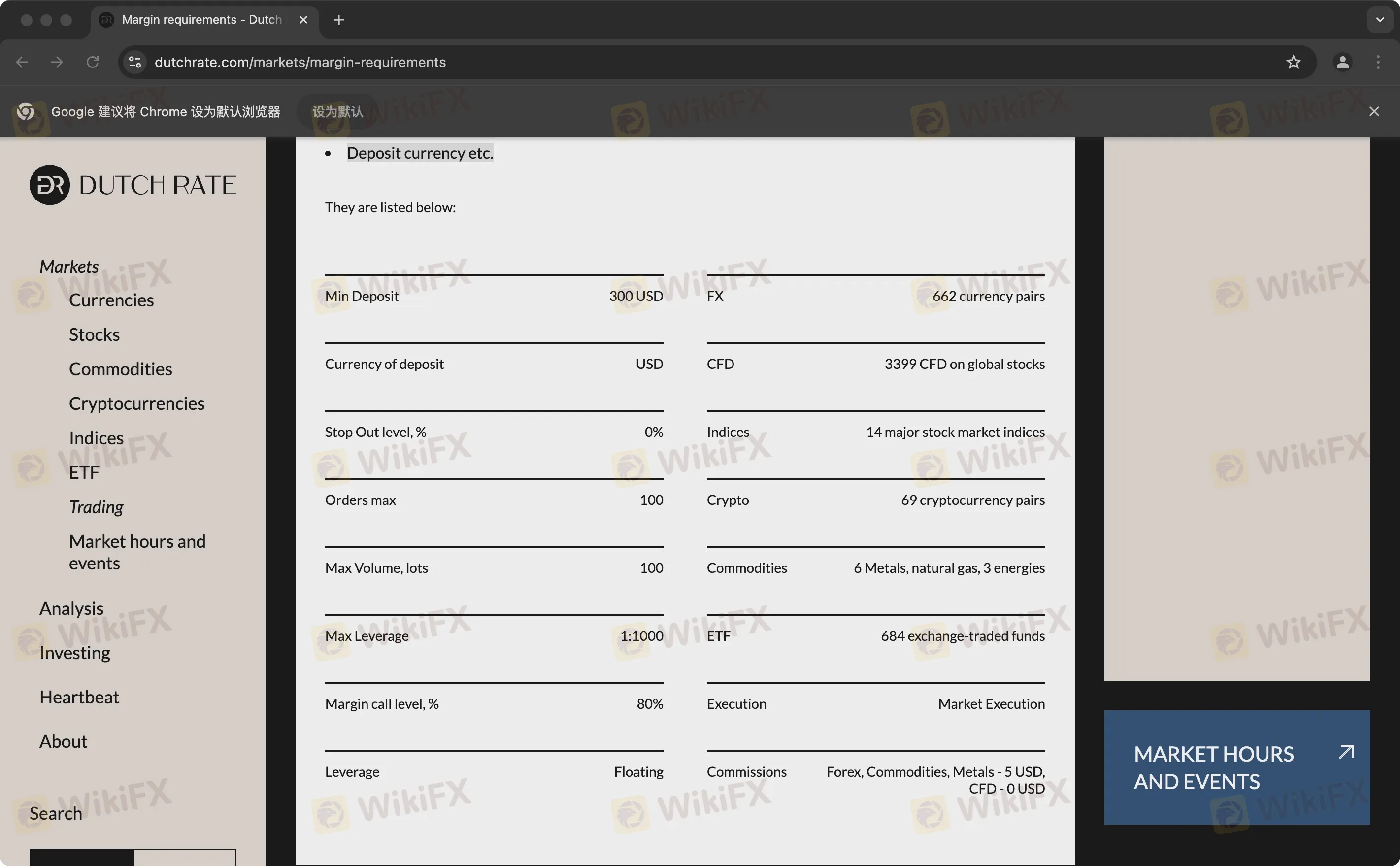
Task: Select the Analysis menu item
Action: 71,608
